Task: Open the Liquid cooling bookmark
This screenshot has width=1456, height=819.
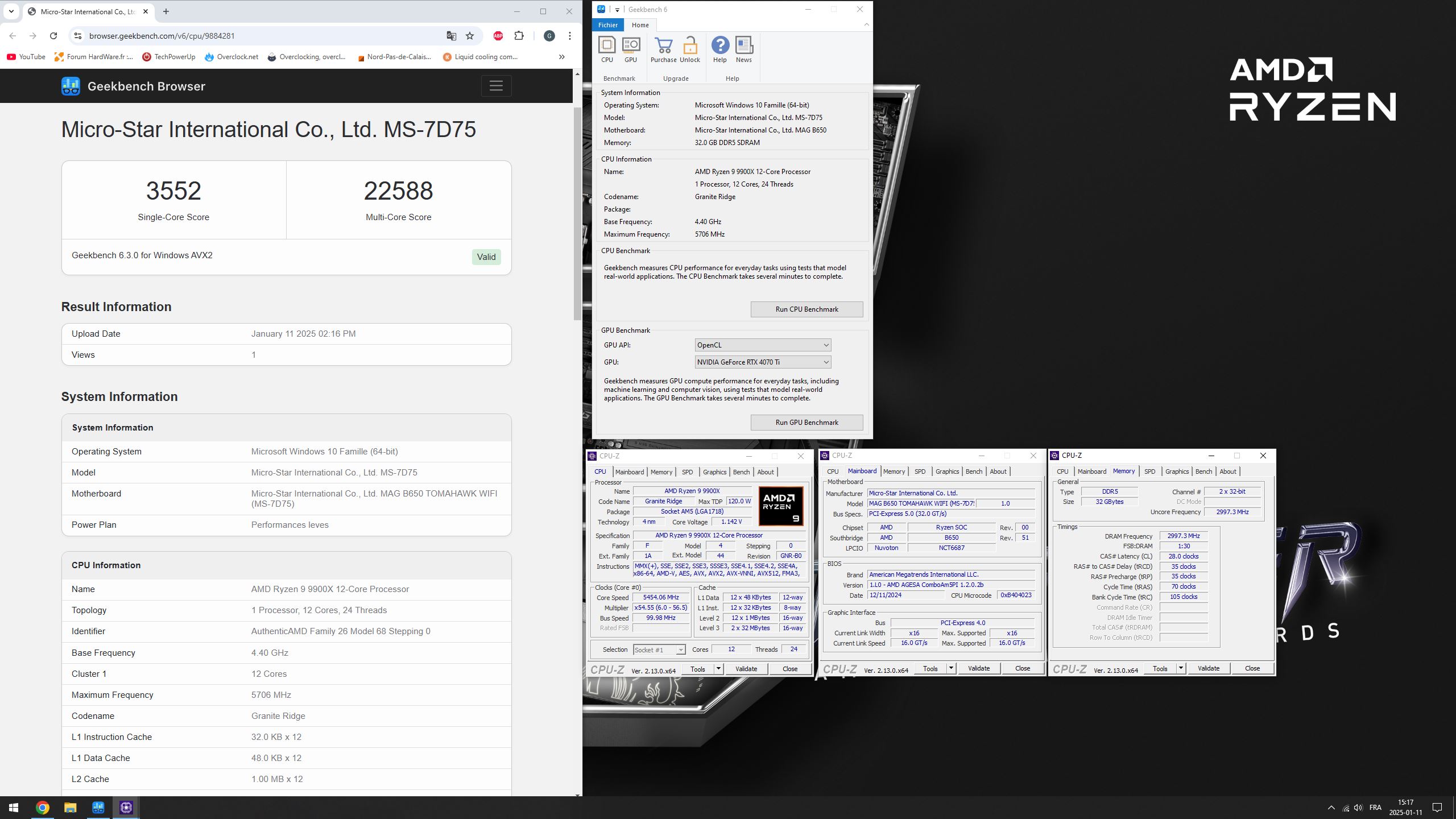Action: (481, 57)
